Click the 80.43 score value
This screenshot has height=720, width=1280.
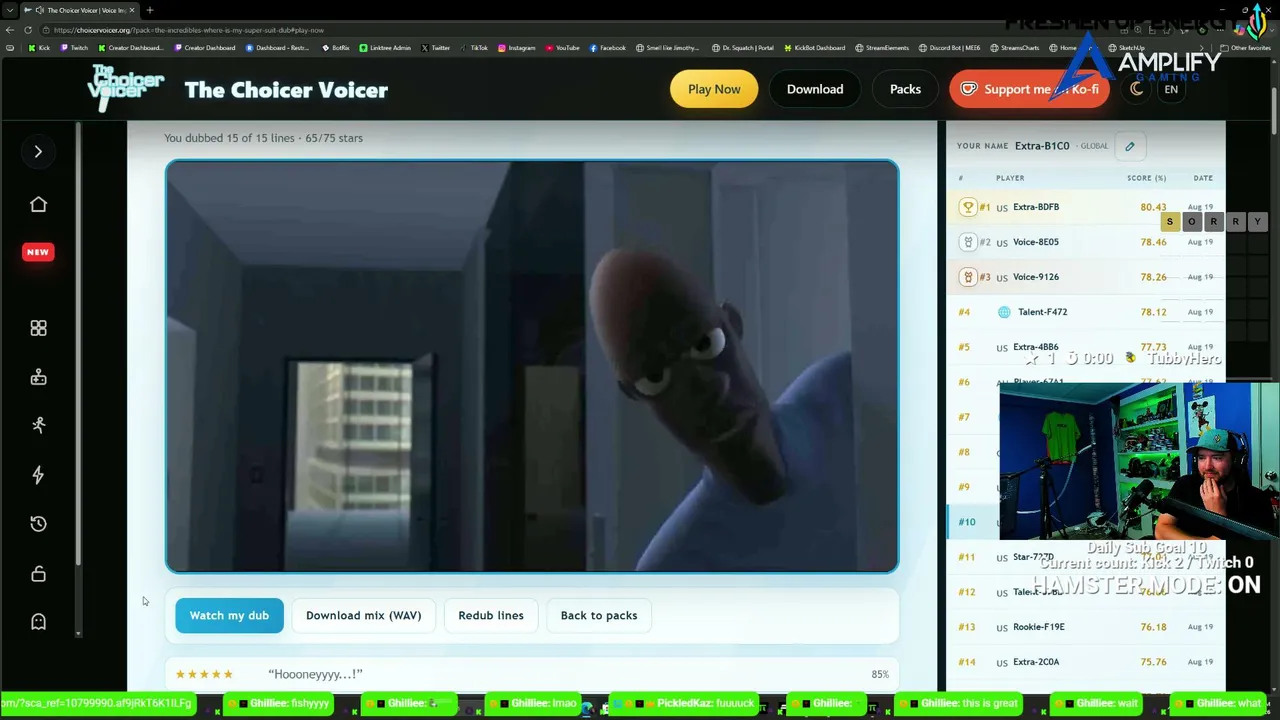coord(1153,207)
